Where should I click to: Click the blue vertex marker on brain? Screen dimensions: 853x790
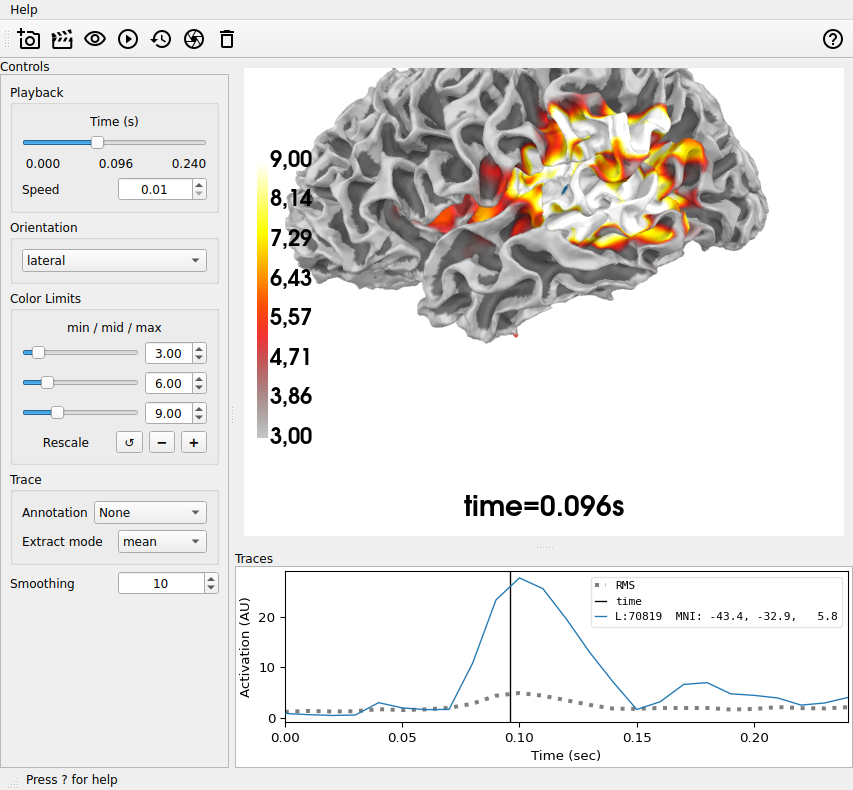[x=565, y=189]
